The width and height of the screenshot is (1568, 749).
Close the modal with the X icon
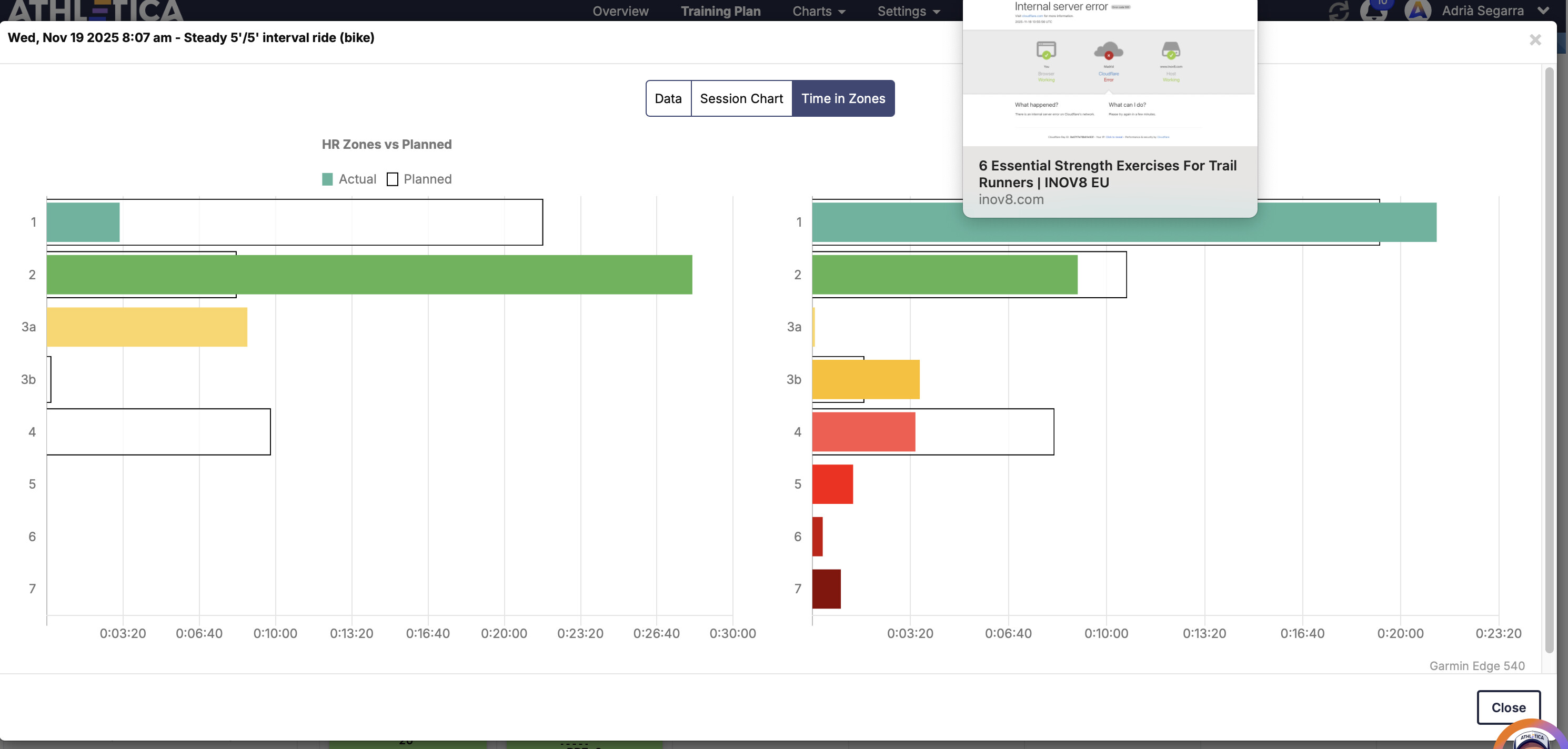[1535, 40]
